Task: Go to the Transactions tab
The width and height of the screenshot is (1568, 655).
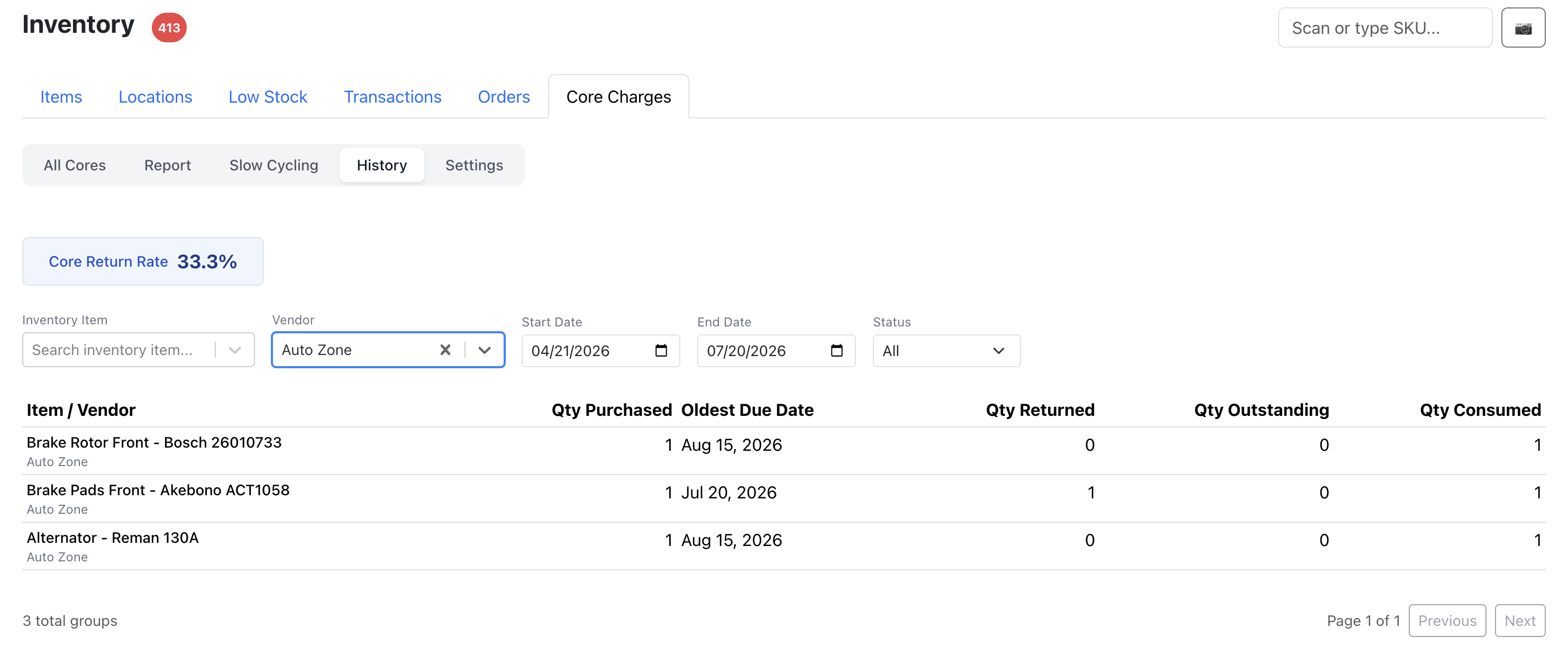Action: pyautogui.click(x=393, y=97)
